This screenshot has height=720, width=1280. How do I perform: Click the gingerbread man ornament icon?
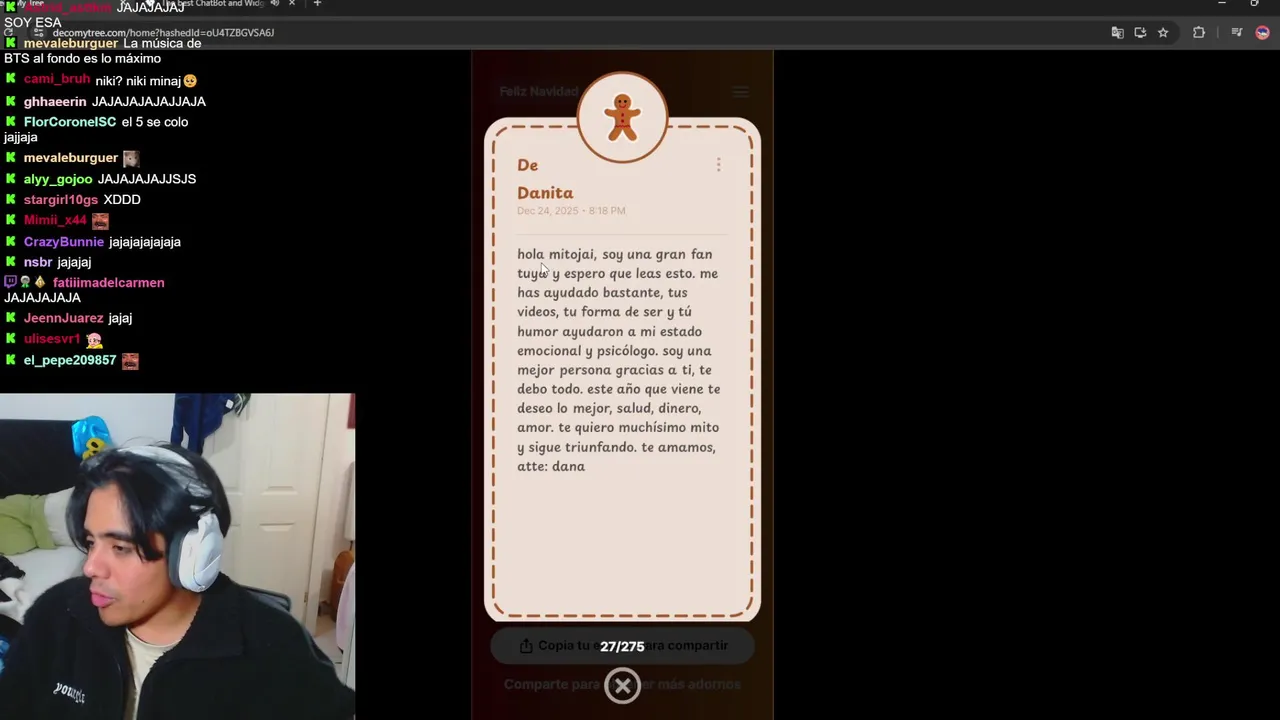pyautogui.click(x=622, y=117)
